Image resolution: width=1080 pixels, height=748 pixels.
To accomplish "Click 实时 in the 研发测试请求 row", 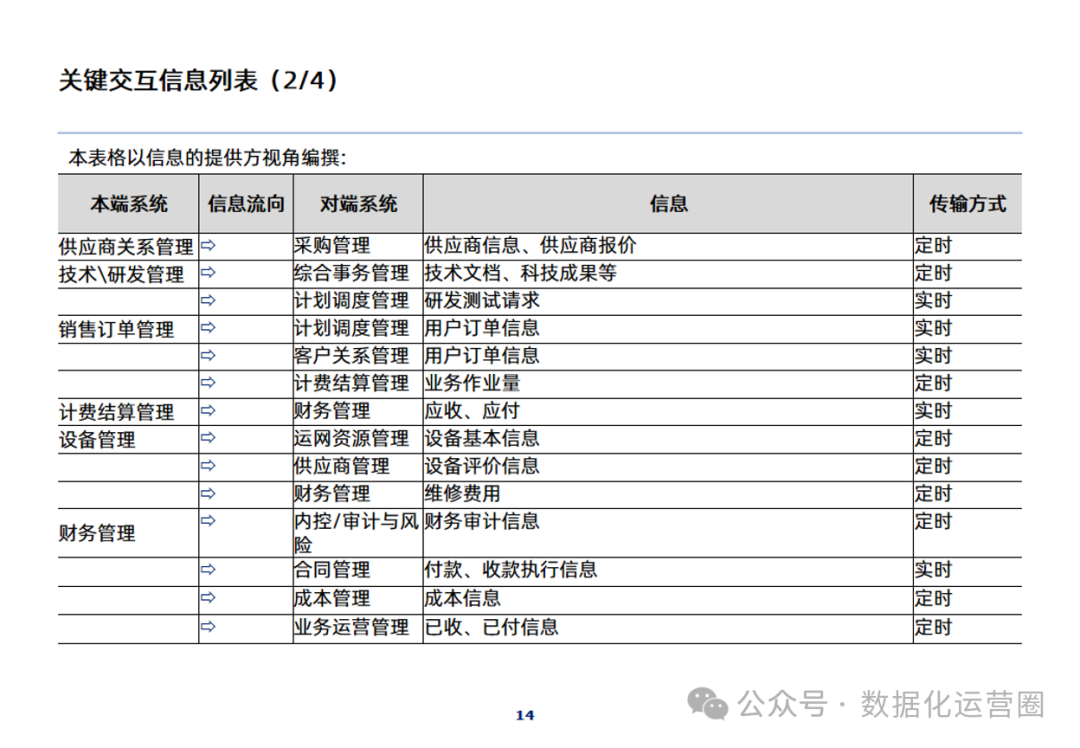I will tap(933, 300).
